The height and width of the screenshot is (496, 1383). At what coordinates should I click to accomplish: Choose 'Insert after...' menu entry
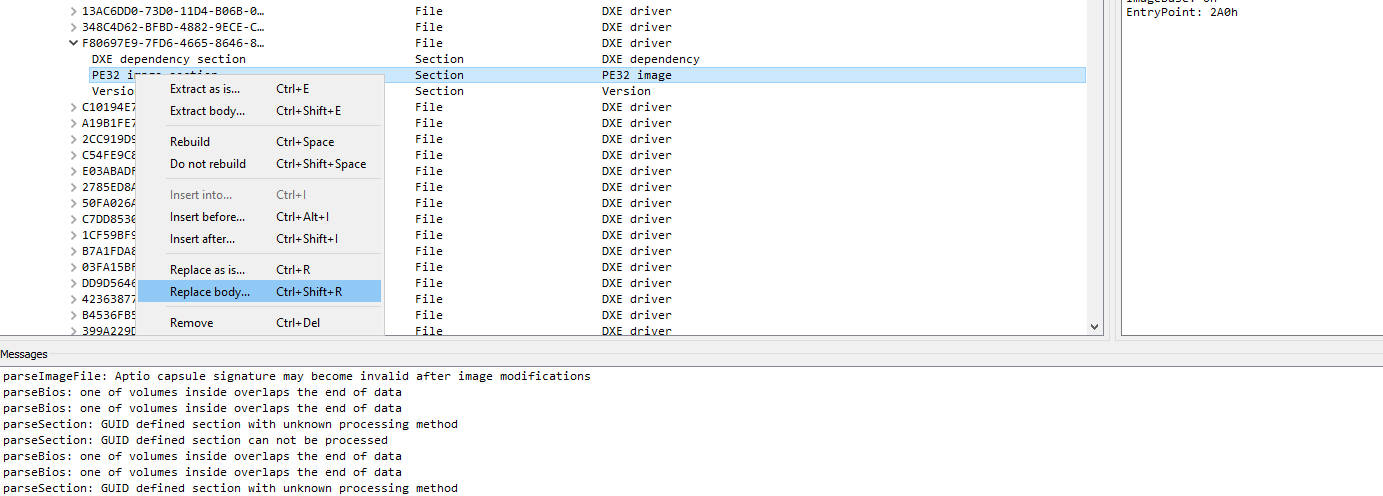[259, 239]
